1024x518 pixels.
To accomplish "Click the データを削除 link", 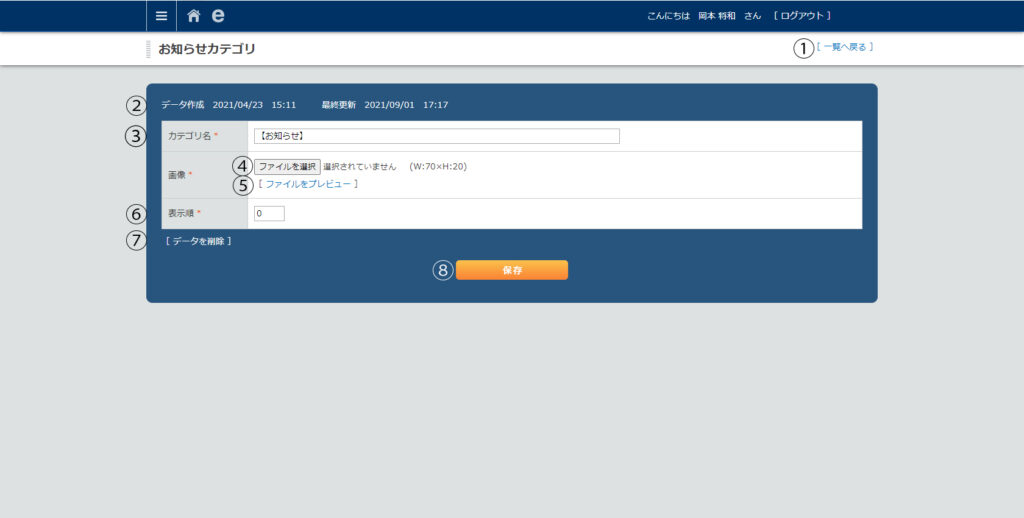I will (198, 241).
